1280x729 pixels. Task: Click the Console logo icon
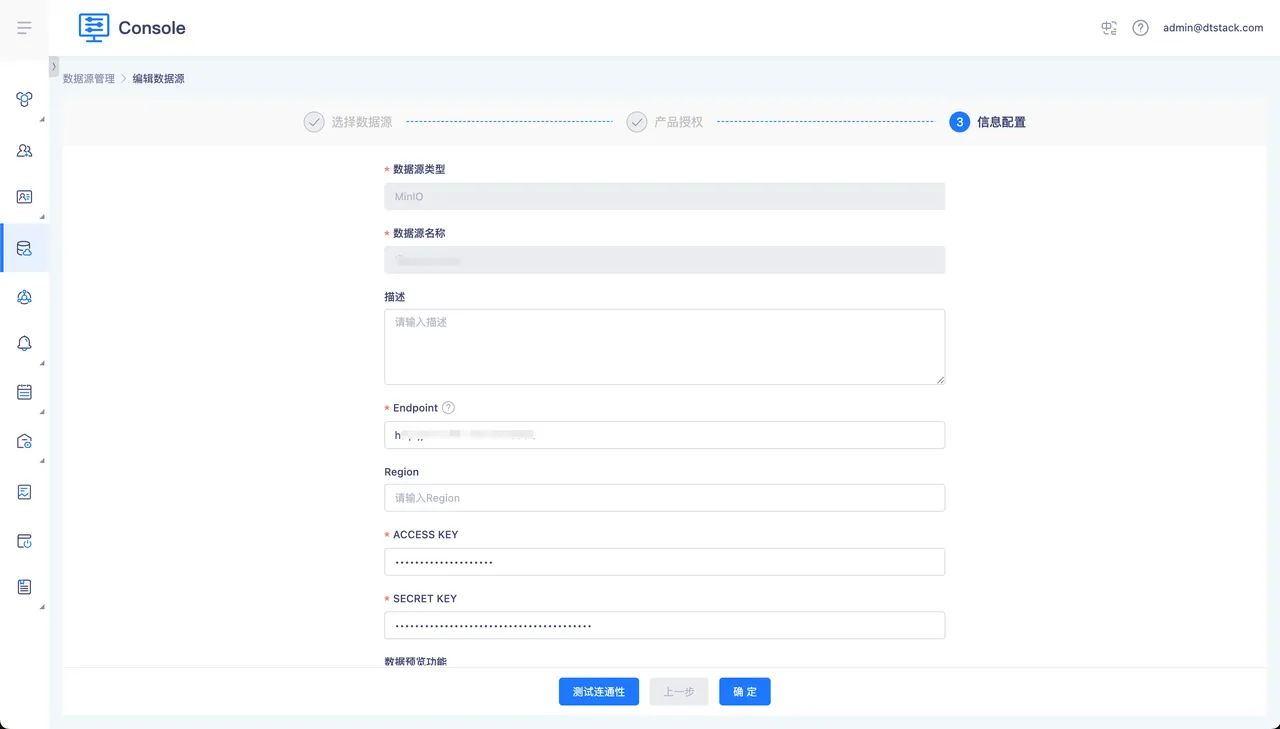coord(94,28)
